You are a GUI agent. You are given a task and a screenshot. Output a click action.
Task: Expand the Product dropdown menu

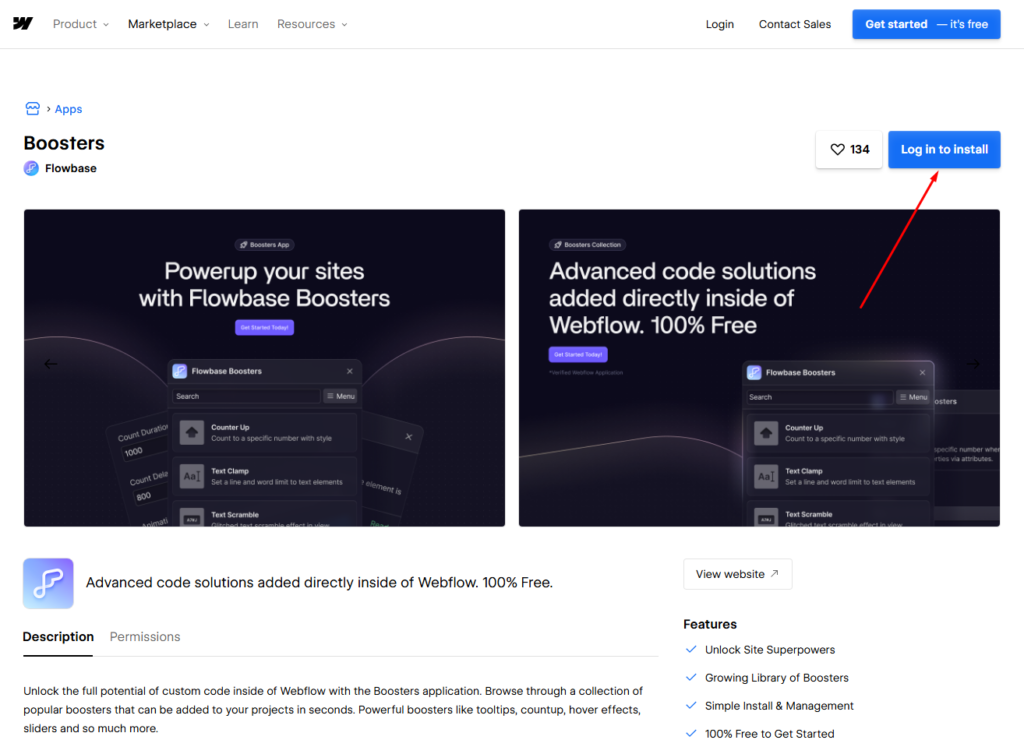[81, 24]
